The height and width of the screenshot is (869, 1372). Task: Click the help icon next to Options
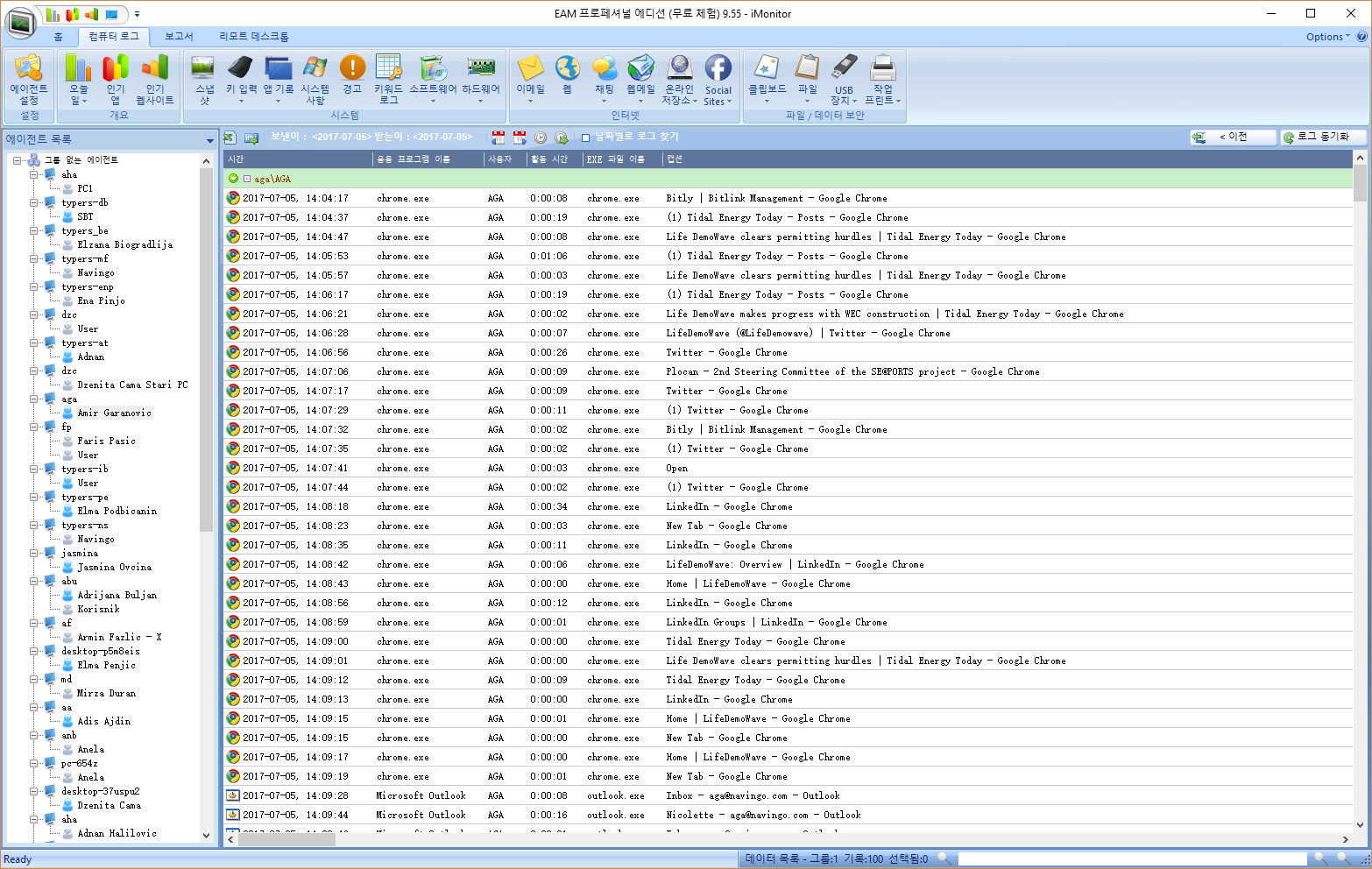tap(1361, 37)
